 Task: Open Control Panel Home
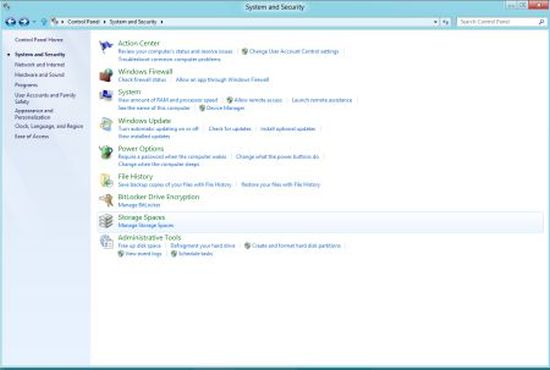coord(39,40)
